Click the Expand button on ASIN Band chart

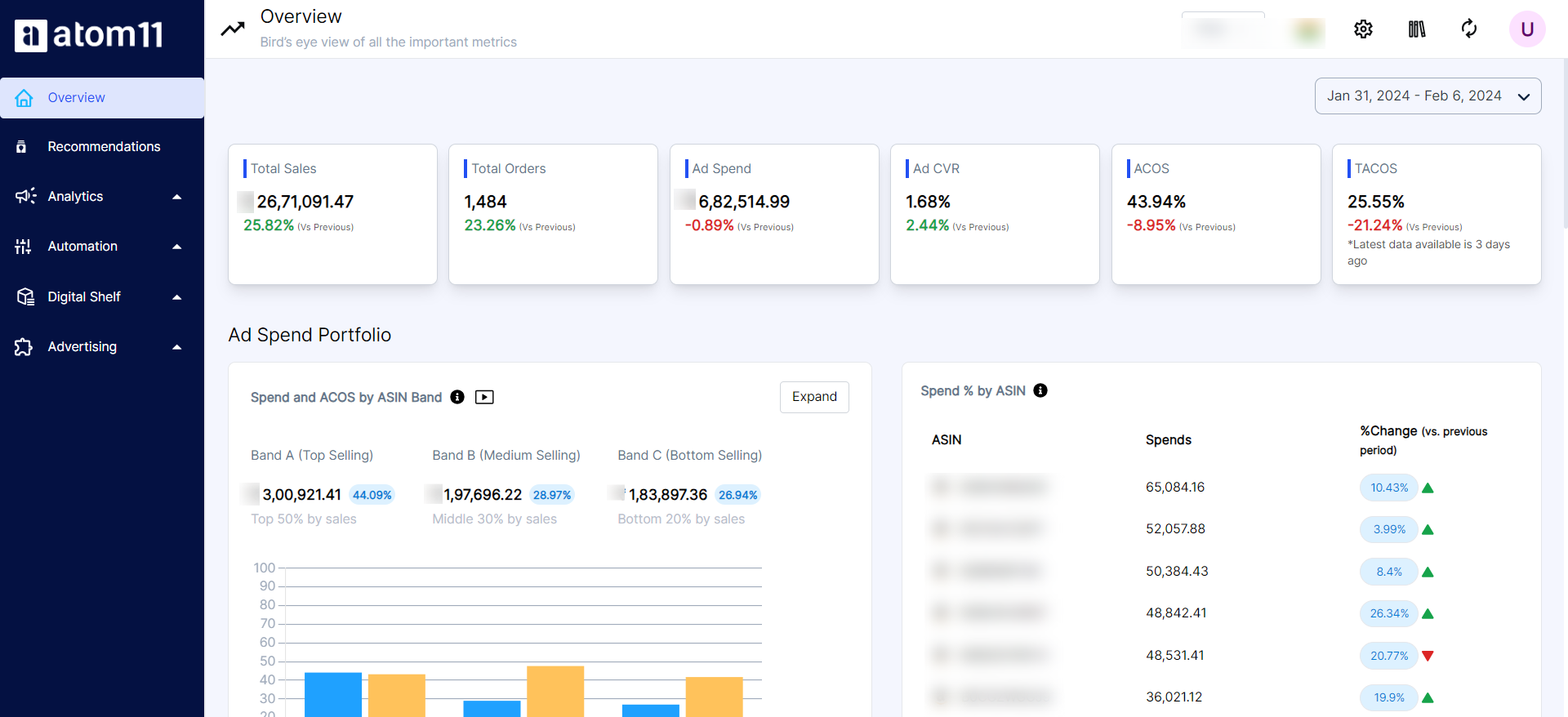[814, 397]
